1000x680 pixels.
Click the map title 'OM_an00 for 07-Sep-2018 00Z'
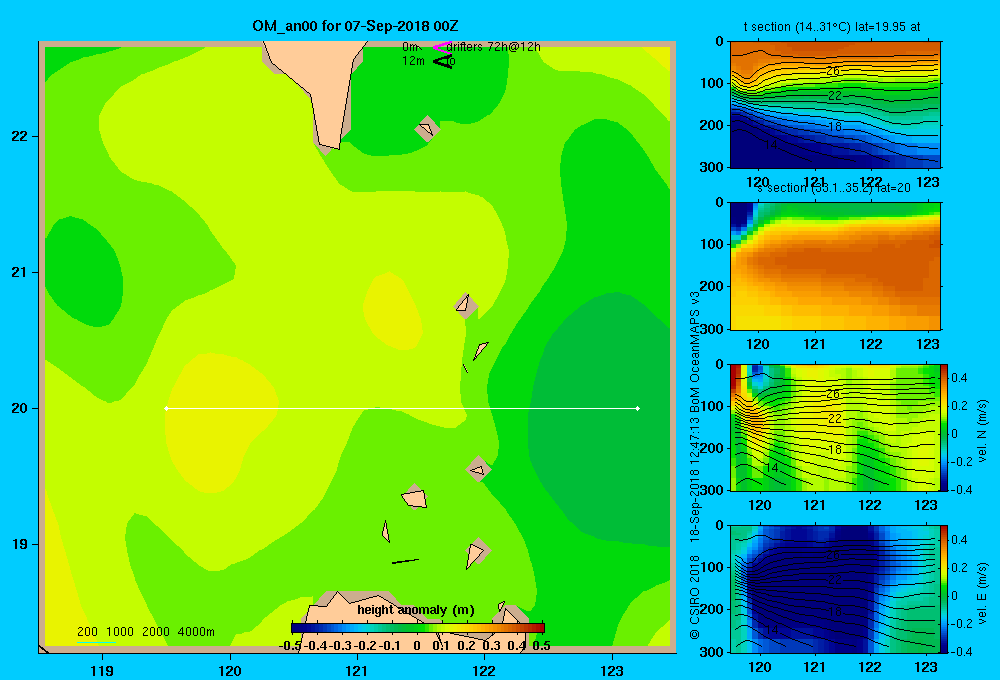[x=355, y=26]
